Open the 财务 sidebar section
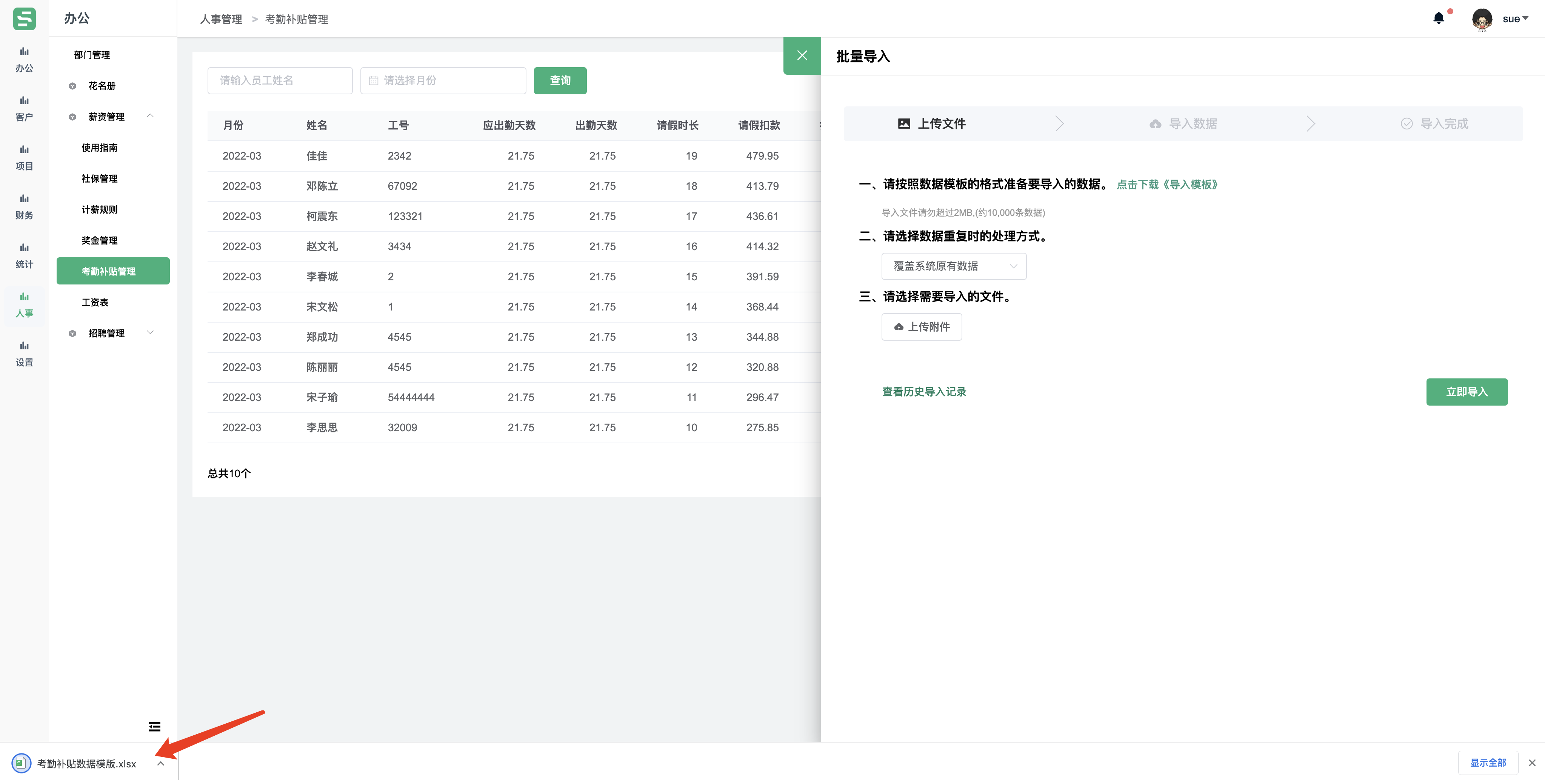Screen dimensions: 1545x784 tap(24, 208)
